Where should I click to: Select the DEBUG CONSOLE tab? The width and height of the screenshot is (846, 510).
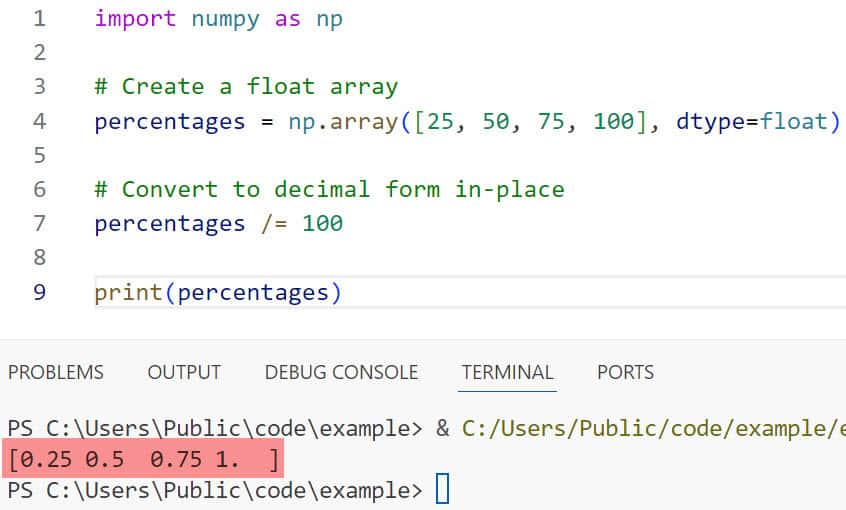point(341,372)
